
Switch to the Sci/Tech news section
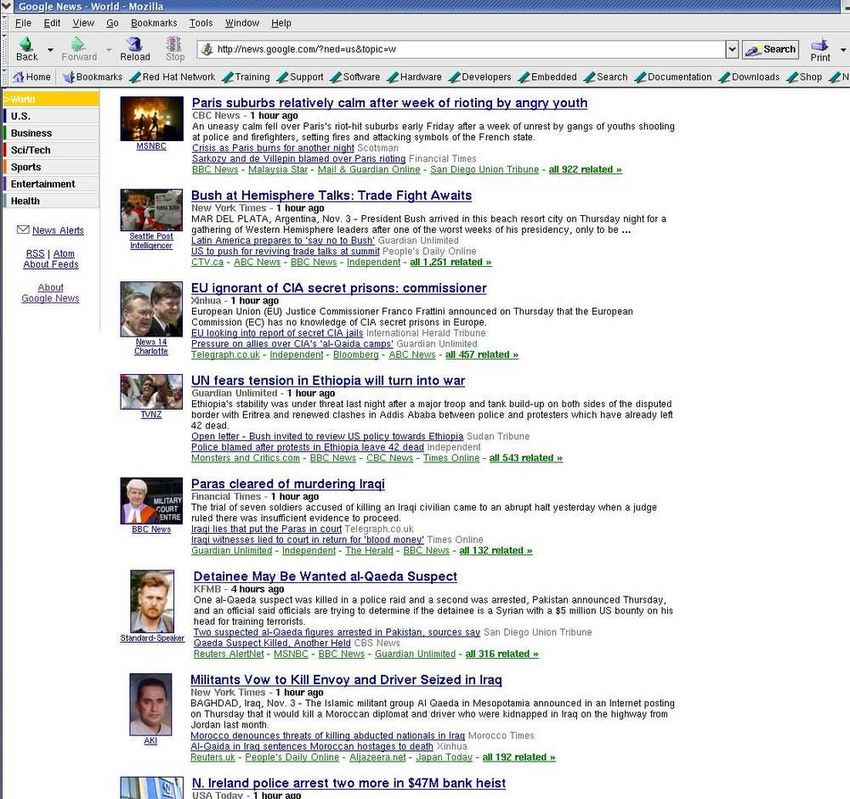pyautogui.click(x=32, y=150)
